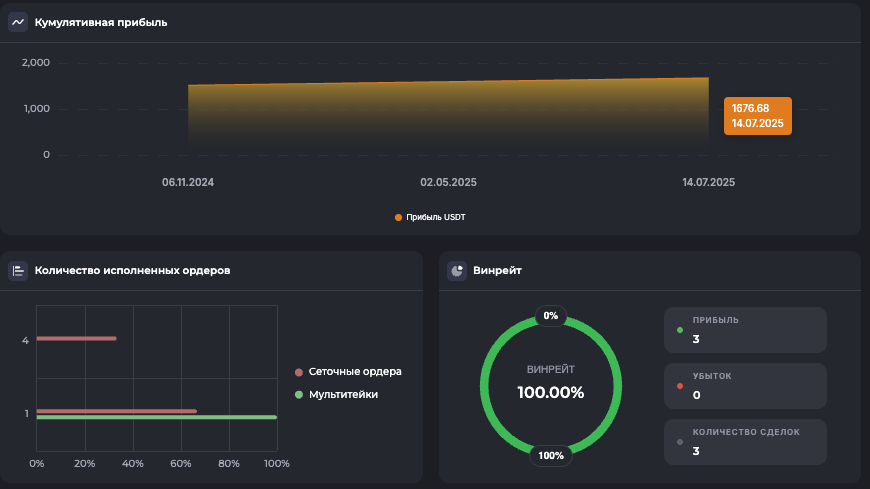Click the green dot beside ПРИБЫЛЬ
The height and width of the screenshot is (489, 870).
click(x=681, y=330)
